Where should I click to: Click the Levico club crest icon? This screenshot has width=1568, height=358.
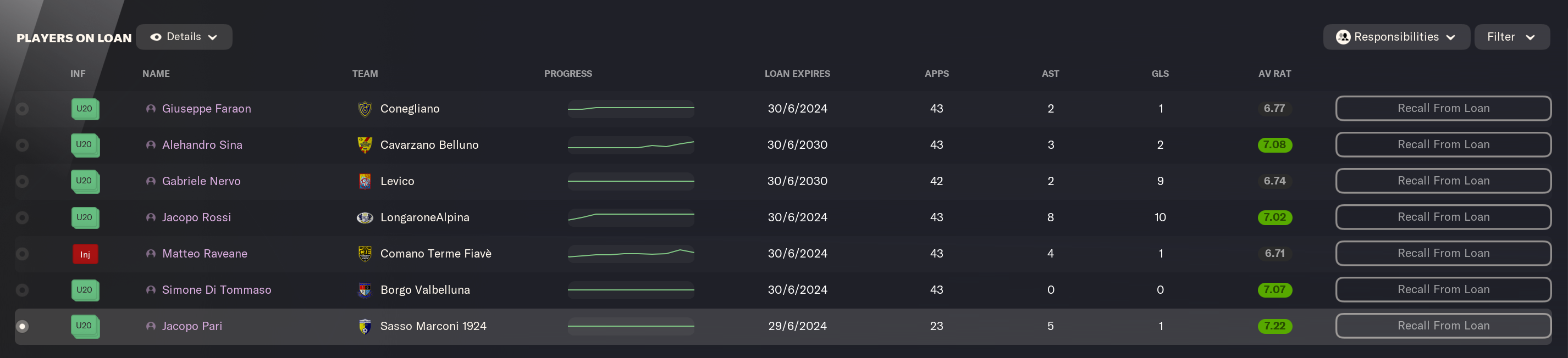[365, 181]
